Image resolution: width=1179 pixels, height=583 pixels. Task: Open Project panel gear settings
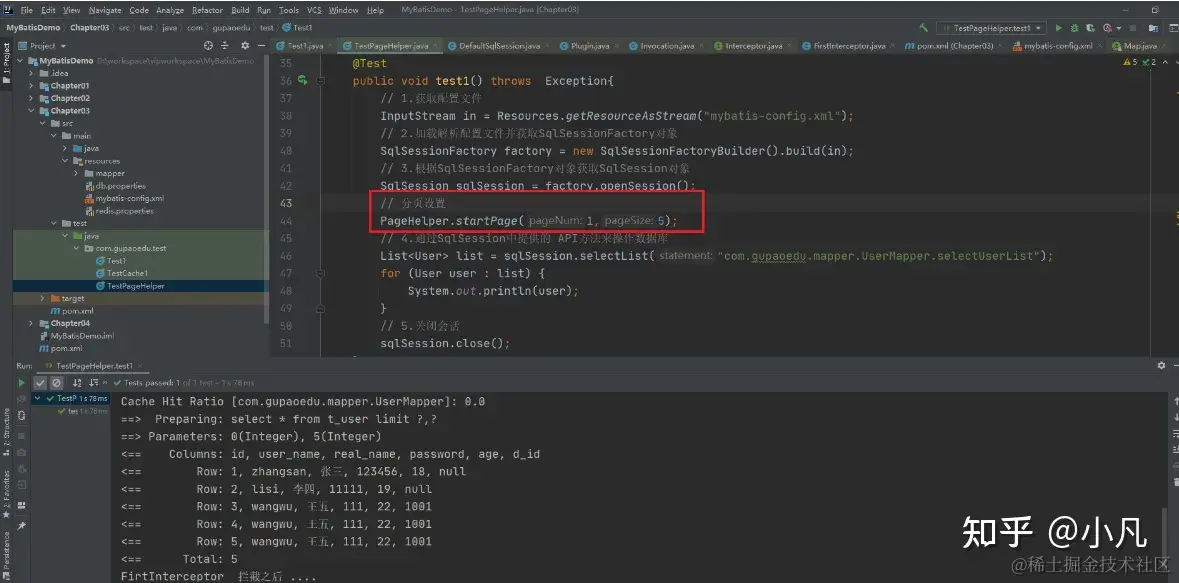[x=245, y=46]
